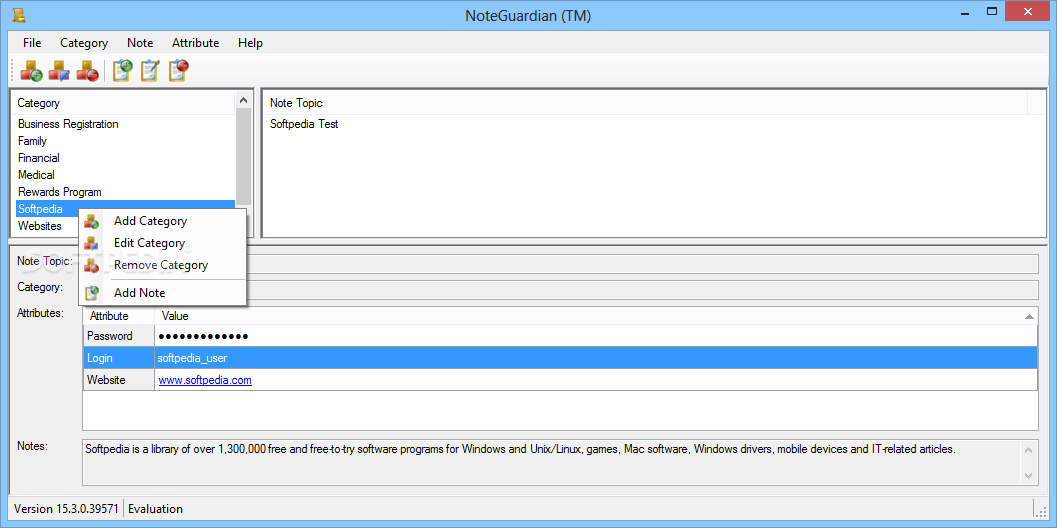Select the Medical category

click(x=36, y=175)
